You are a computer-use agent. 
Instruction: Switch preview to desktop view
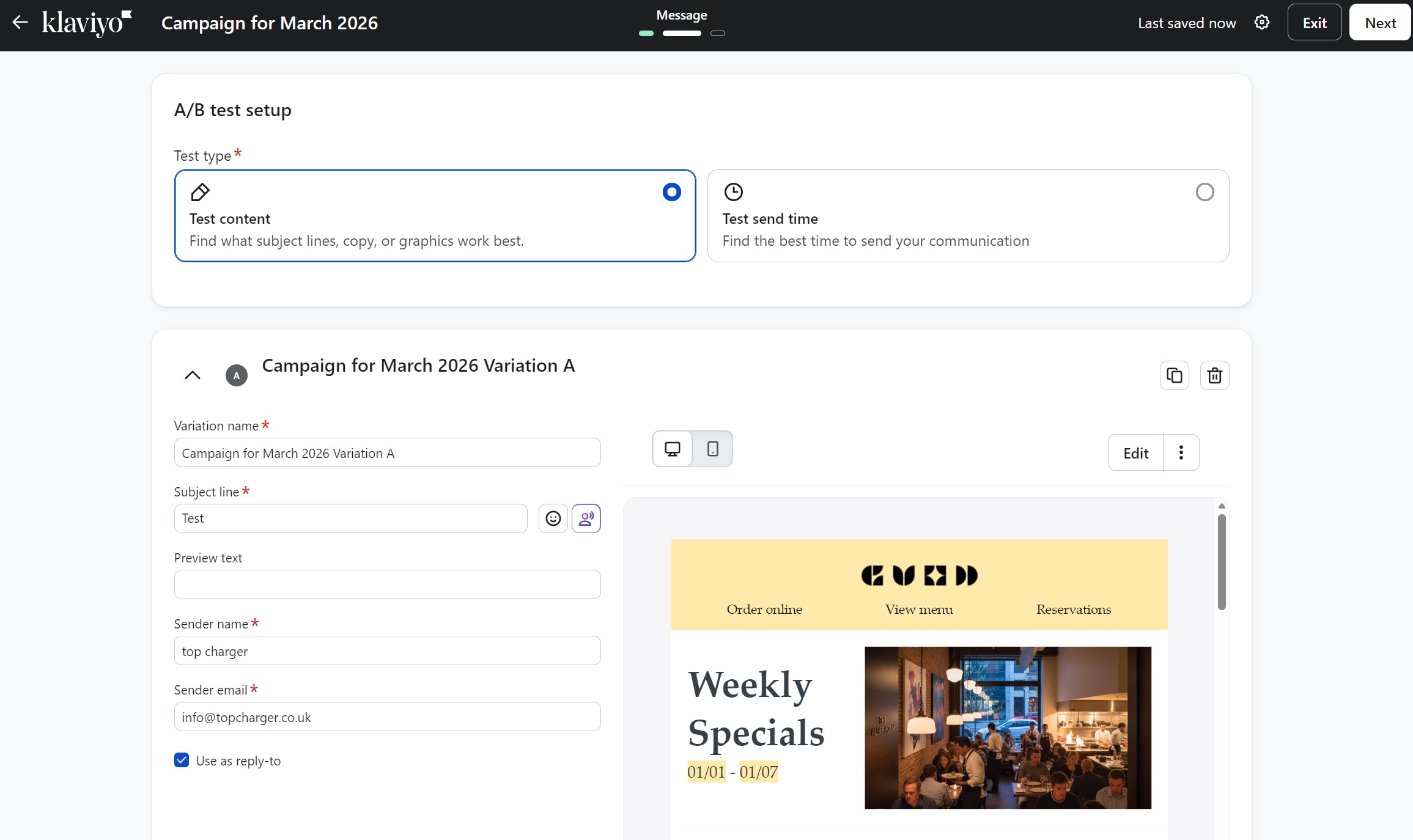(672, 448)
